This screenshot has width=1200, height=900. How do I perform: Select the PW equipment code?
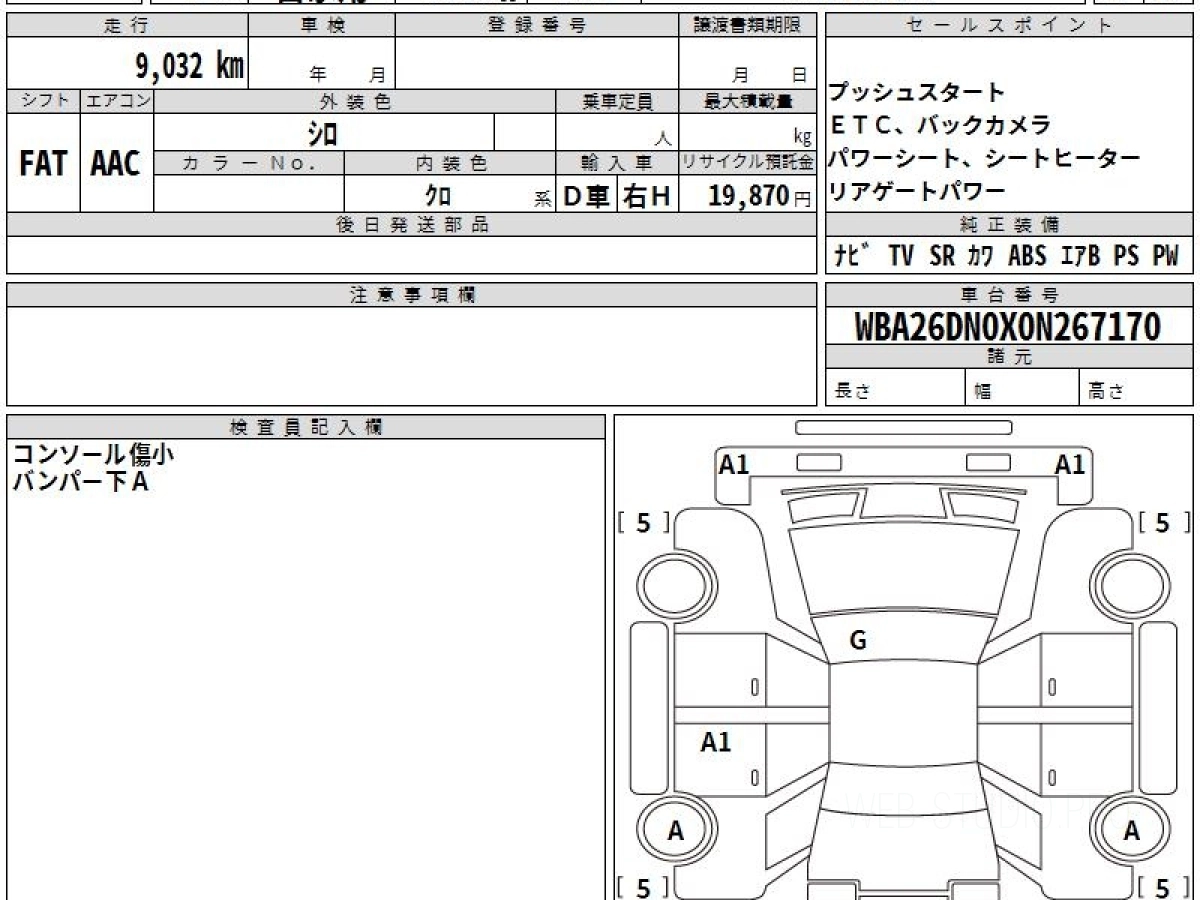[1165, 256]
